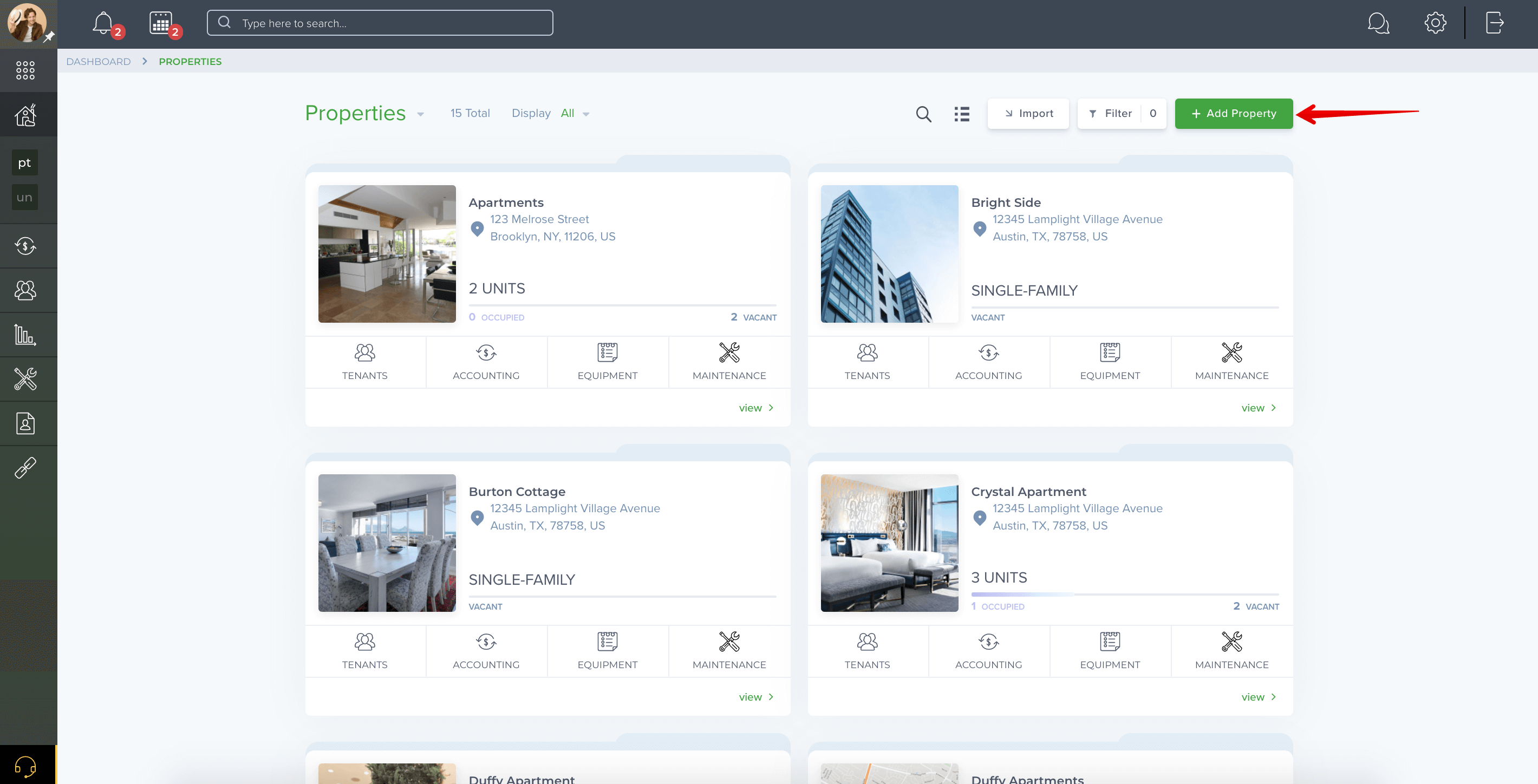This screenshot has height=784, width=1538.
Task: Click the logout icon
Action: pyautogui.click(x=1494, y=23)
